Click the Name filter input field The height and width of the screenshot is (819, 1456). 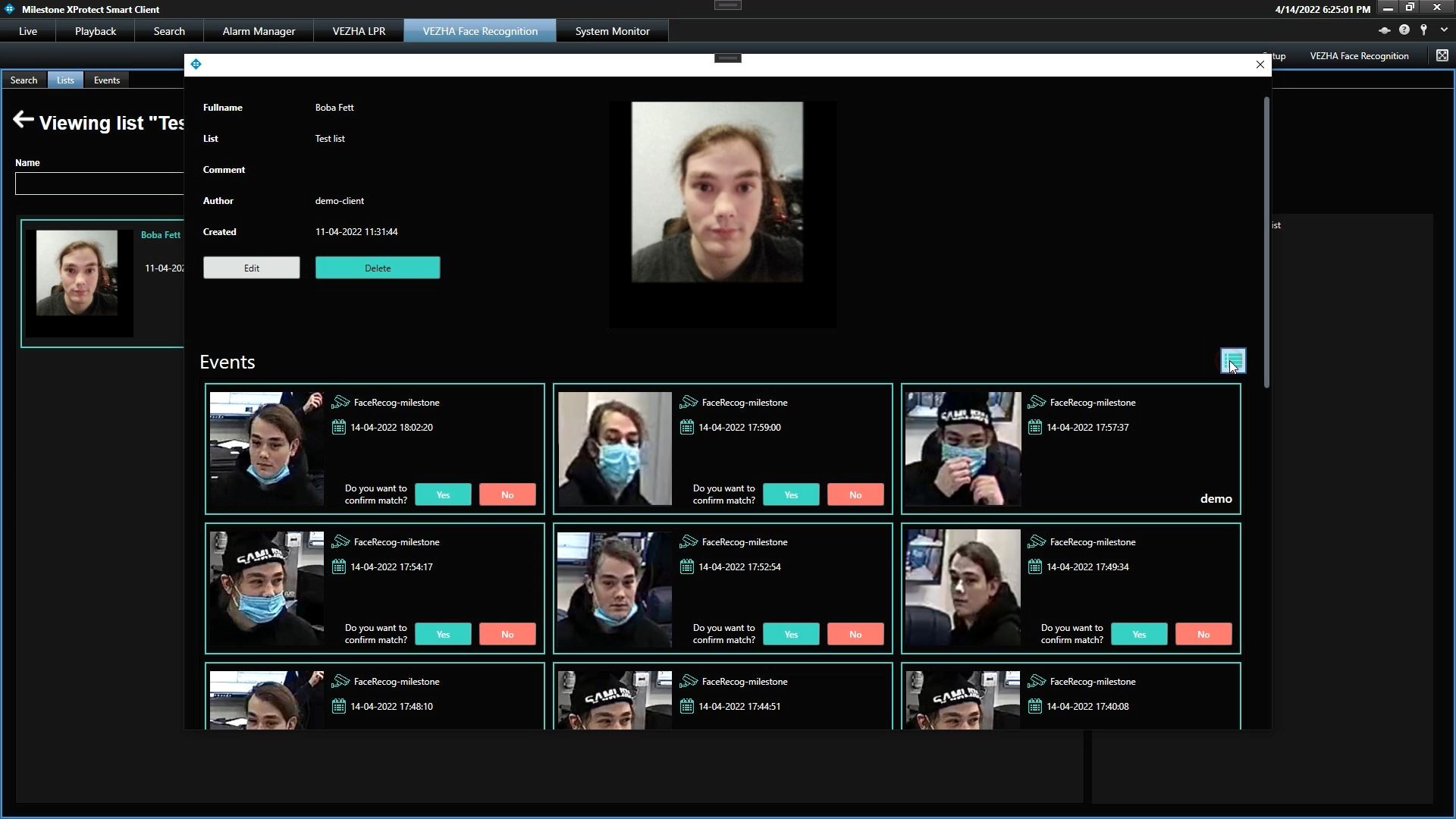99,184
